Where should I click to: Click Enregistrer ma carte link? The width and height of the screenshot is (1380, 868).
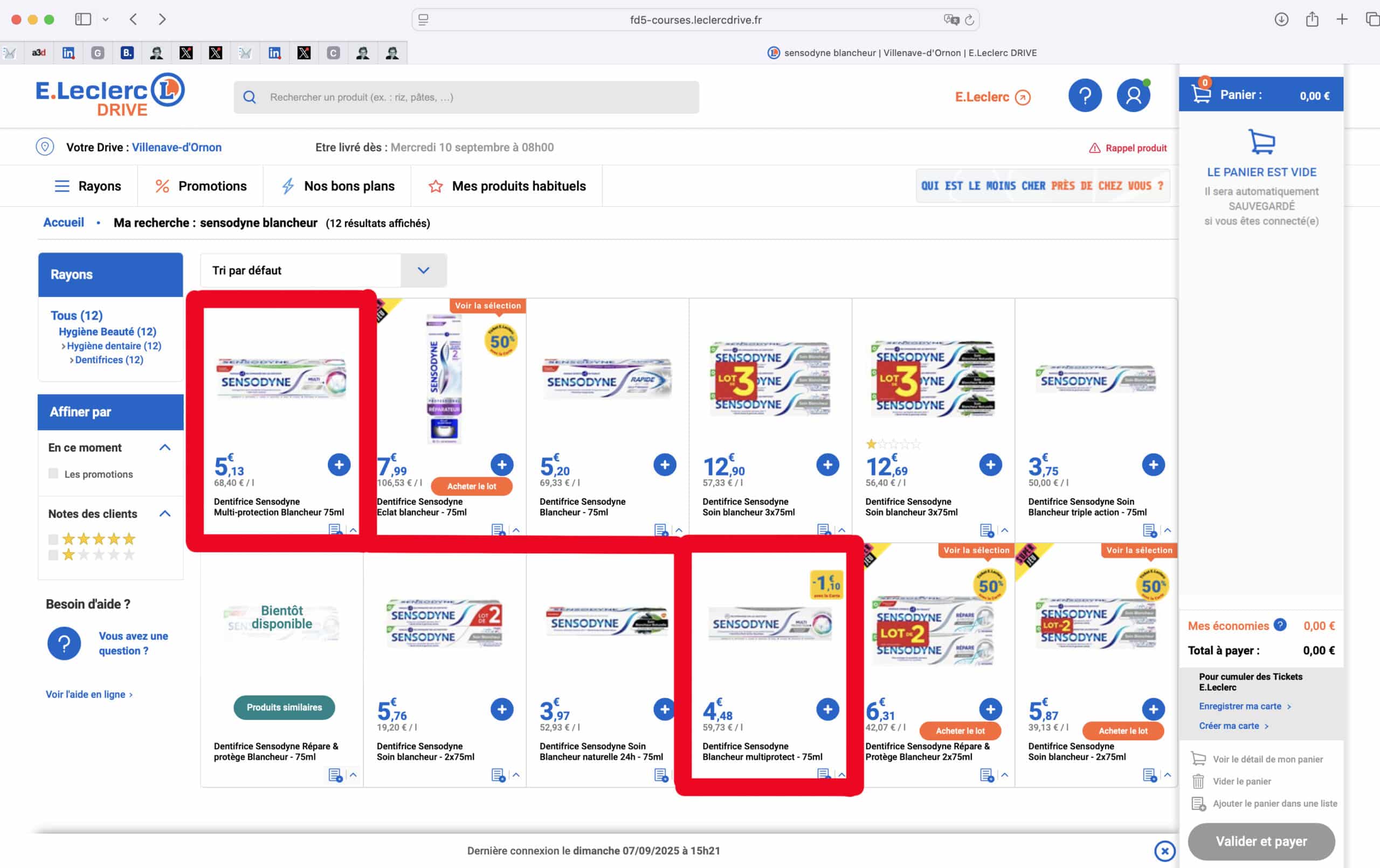click(1245, 706)
